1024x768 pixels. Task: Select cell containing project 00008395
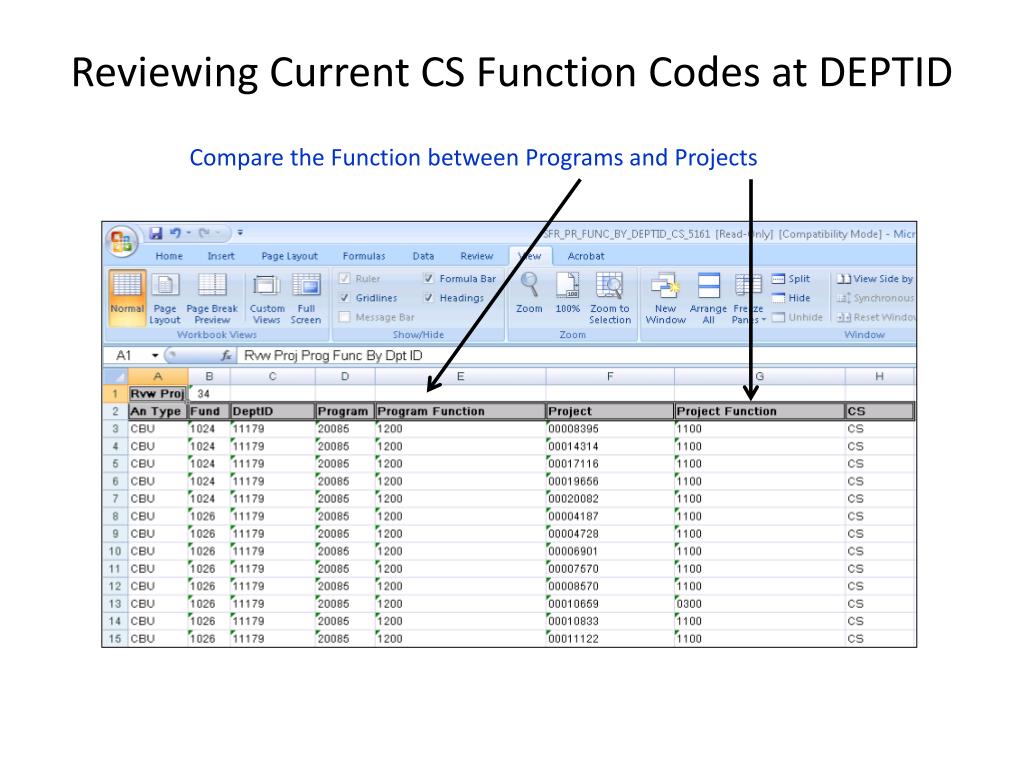pyautogui.click(x=609, y=429)
